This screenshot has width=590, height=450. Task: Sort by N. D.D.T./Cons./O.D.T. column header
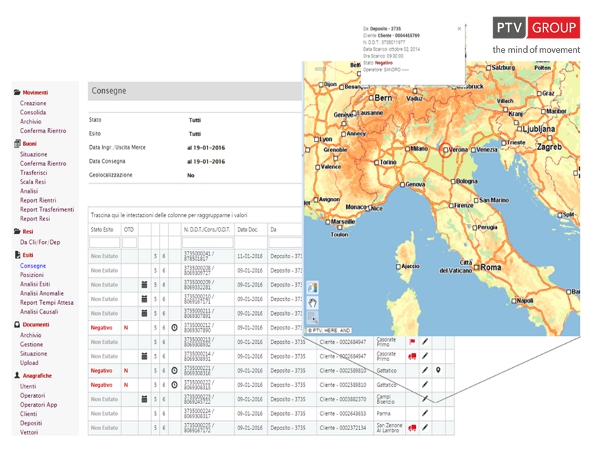point(207,230)
